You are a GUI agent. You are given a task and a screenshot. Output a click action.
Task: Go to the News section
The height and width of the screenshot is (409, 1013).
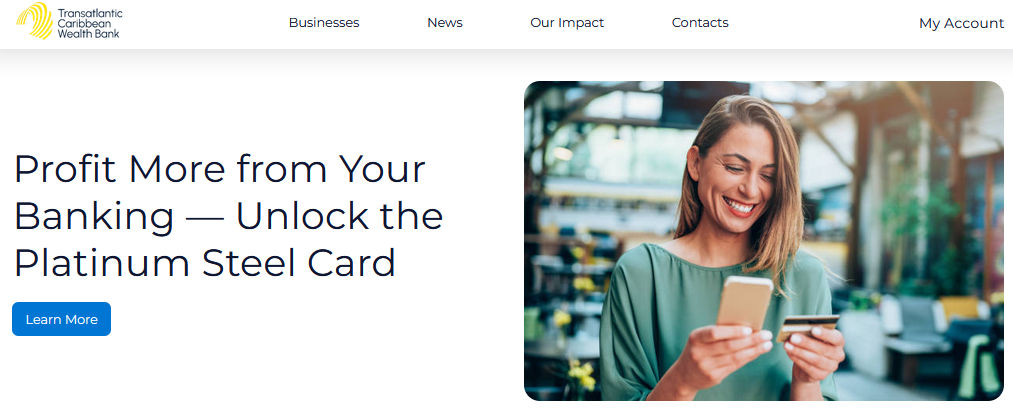point(444,23)
